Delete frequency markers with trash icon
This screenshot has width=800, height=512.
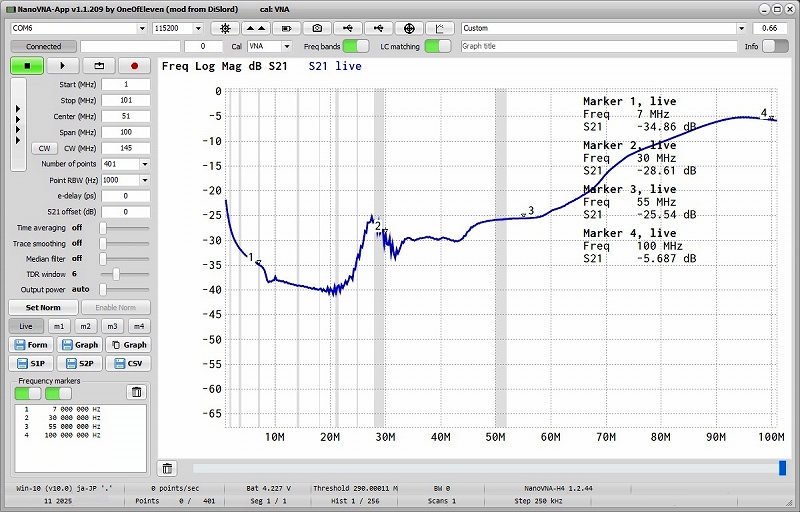(x=137, y=392)
